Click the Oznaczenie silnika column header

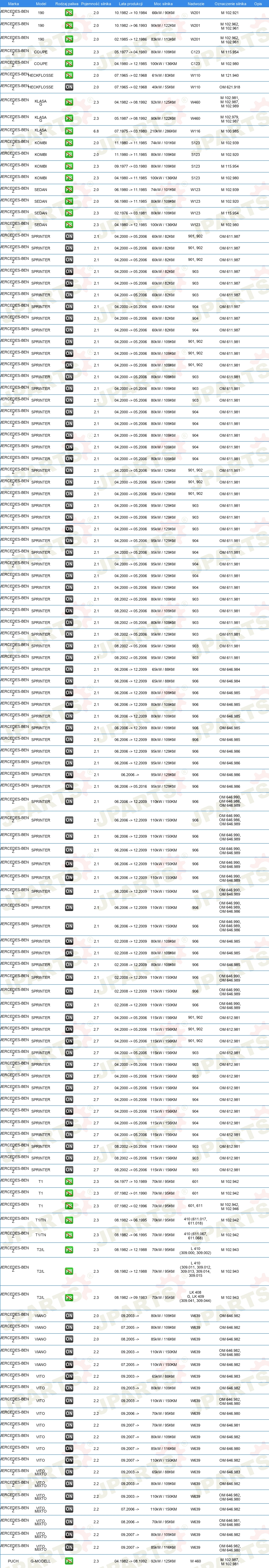click(x=230, y=4)
